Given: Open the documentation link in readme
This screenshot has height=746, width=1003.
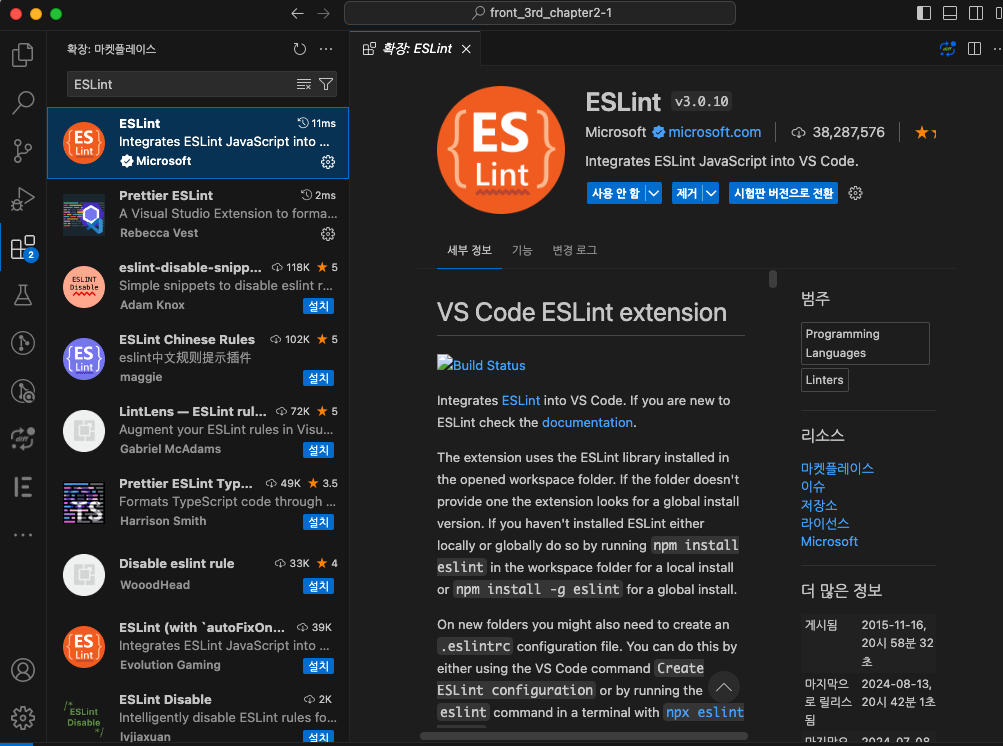Looking at the screenshot, I should [x=587, y=422].
